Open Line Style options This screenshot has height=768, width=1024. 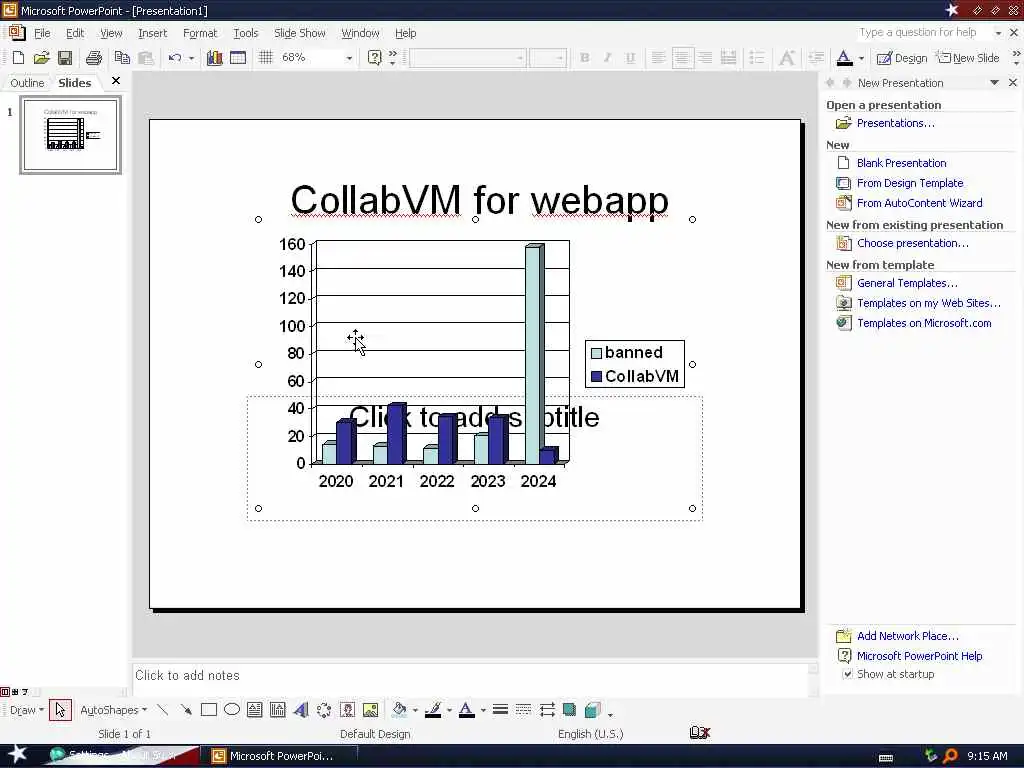[x=500, y=710]
